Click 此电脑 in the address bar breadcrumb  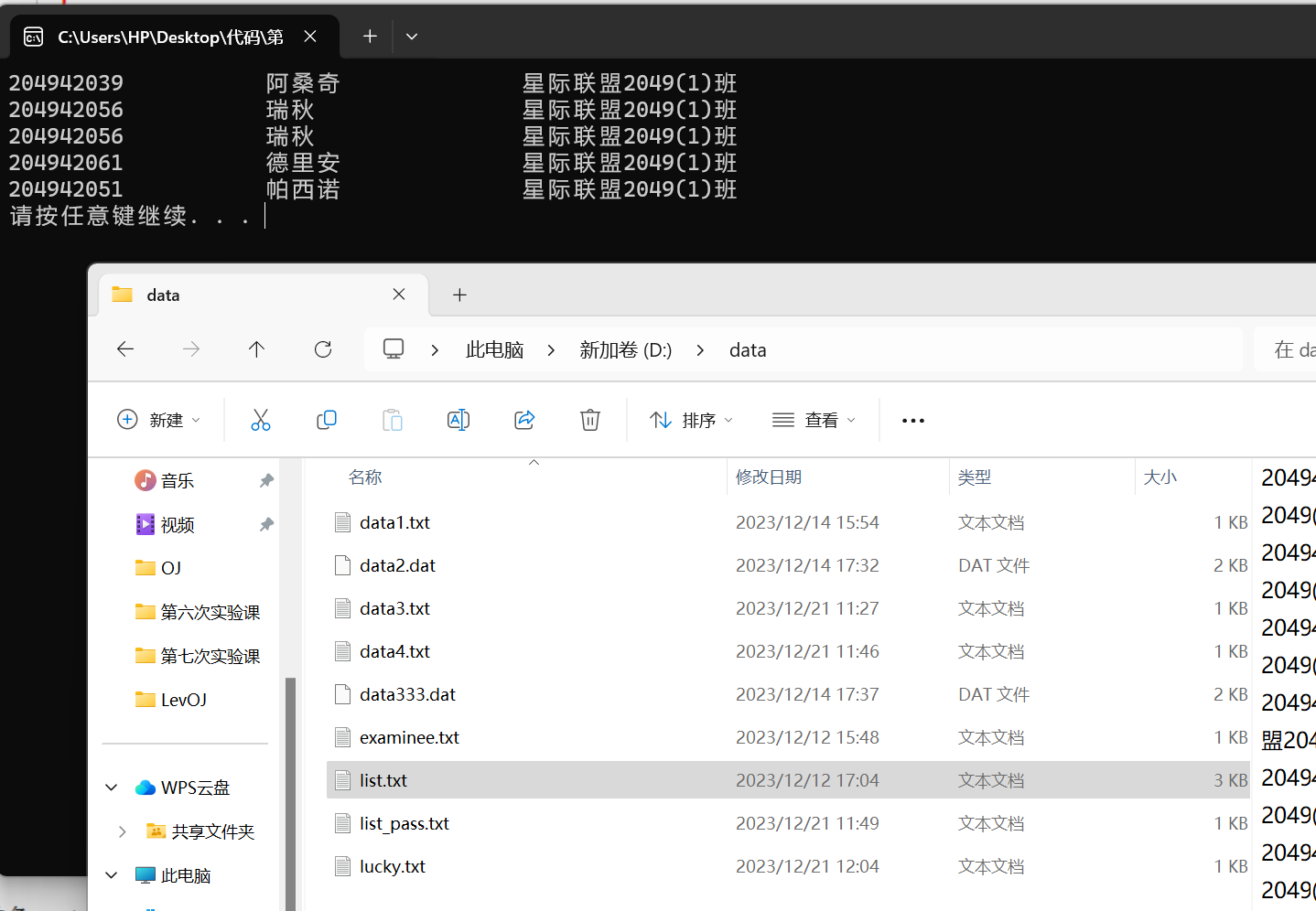[495, 350]
